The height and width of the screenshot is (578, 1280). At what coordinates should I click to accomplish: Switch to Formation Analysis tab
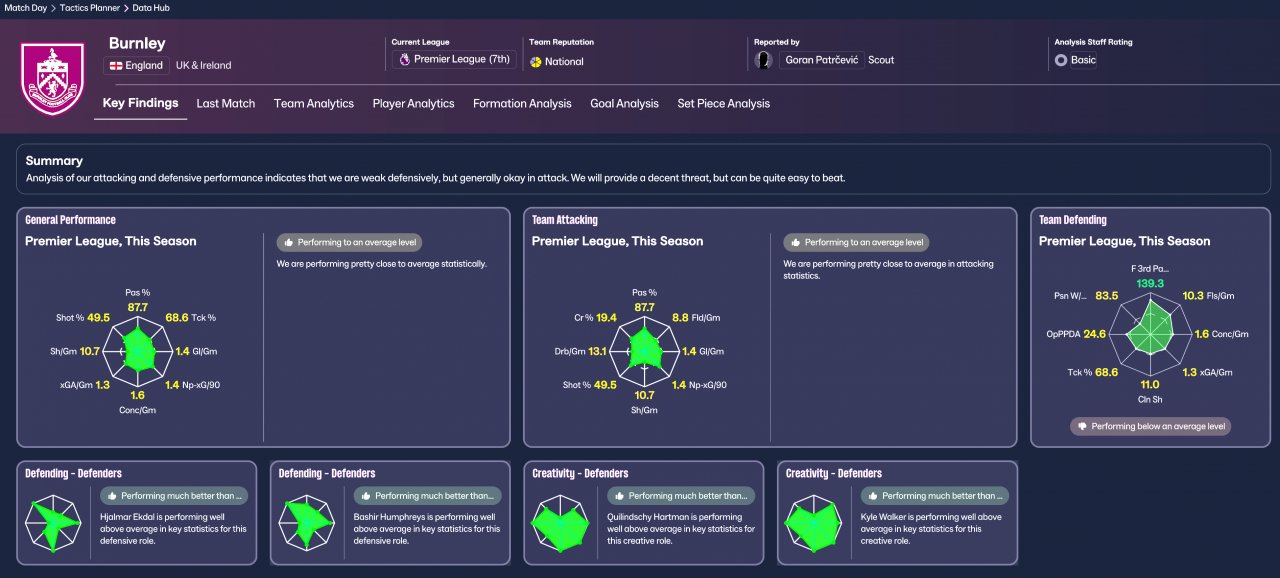click(522, 103)
